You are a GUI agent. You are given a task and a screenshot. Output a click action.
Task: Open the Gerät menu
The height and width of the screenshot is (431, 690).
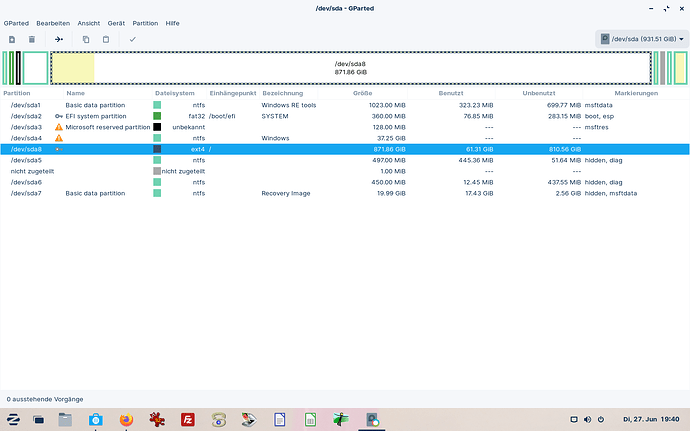115,21
